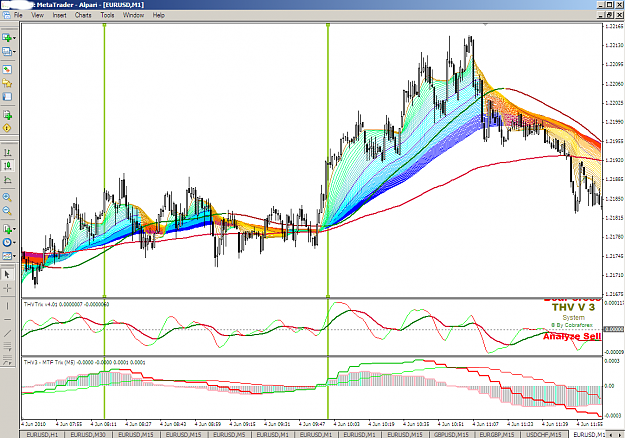This screenshot has width=625, height=438.
Task: Expand the Indicators dropdown arrow
Action: click(14, 229)
